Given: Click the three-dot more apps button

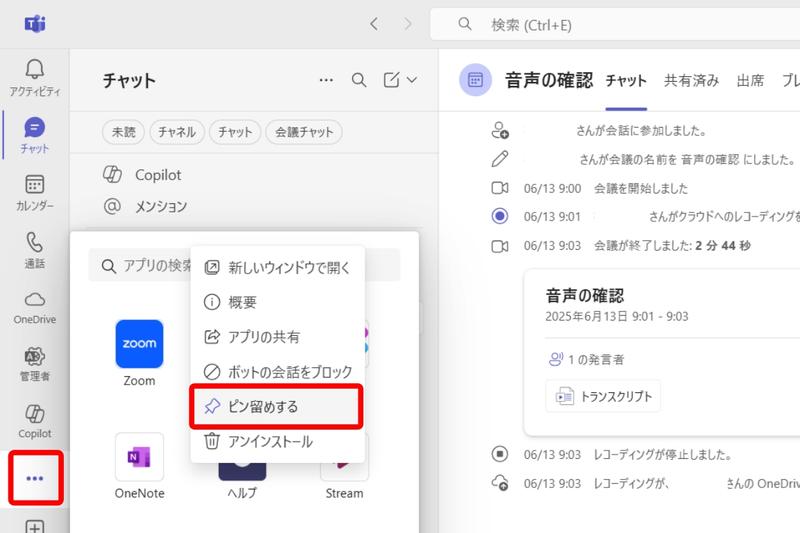Looking at the screenshot, I should pyautogui.click(x=35, y=478).
